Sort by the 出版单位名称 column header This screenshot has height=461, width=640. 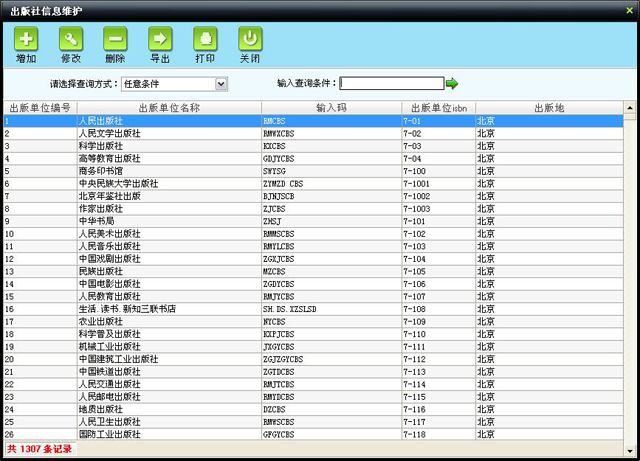pyautogui.click(x=168, y=107)
